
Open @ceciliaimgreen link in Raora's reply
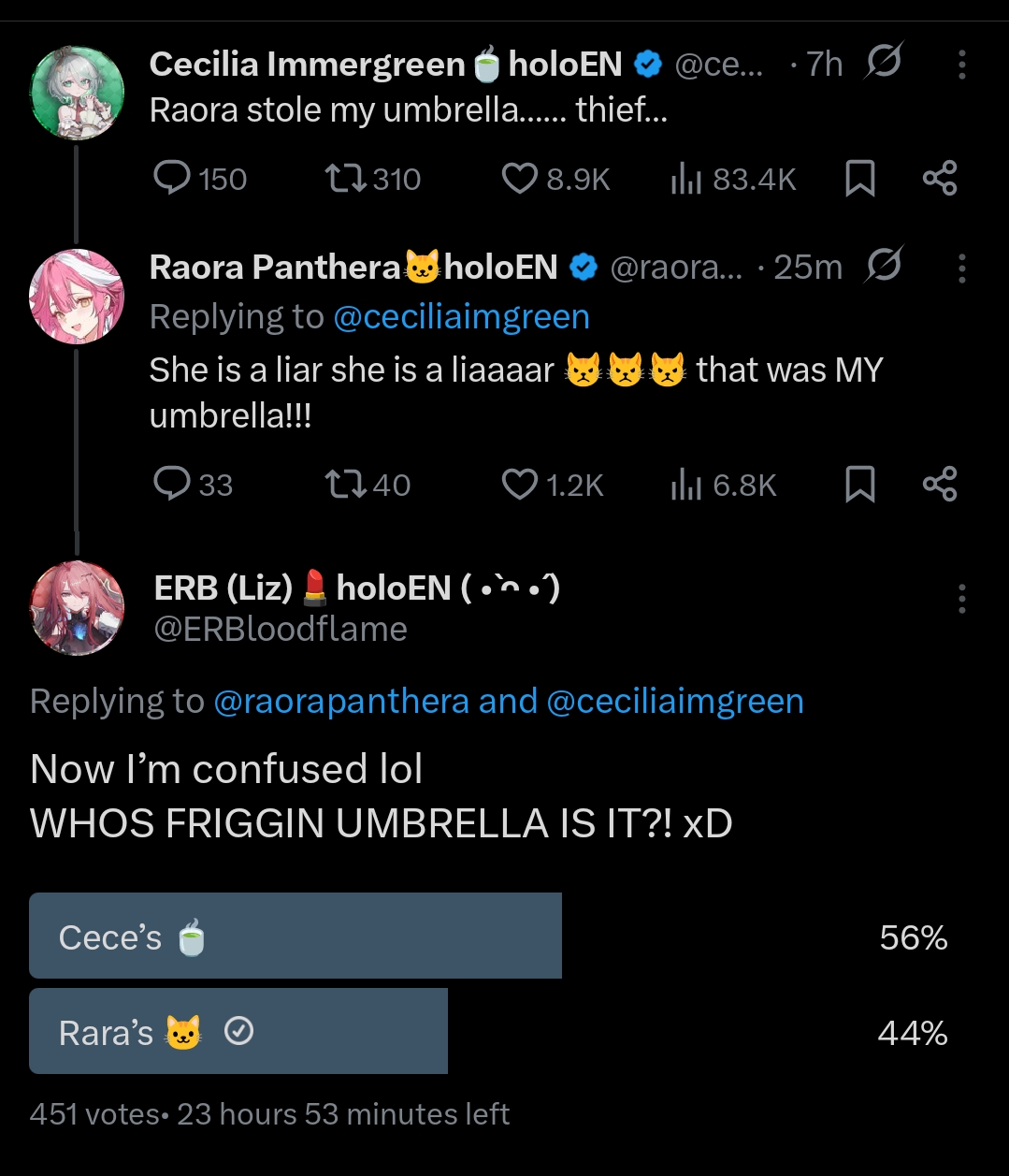click(x=461, y=317)
